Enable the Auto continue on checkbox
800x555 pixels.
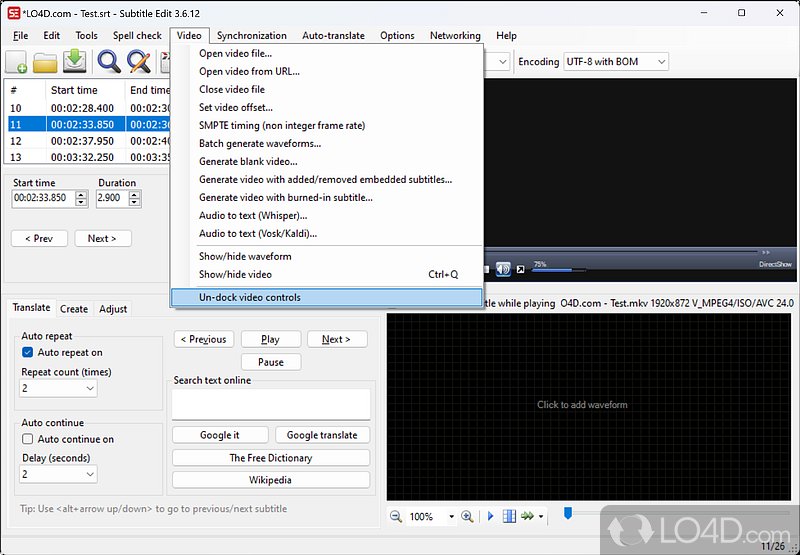click(28, 439)
